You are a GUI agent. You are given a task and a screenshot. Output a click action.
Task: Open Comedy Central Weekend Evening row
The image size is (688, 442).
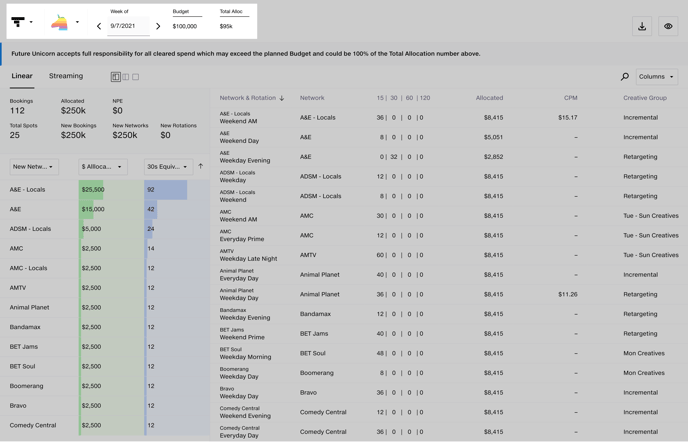click(449, 412)
